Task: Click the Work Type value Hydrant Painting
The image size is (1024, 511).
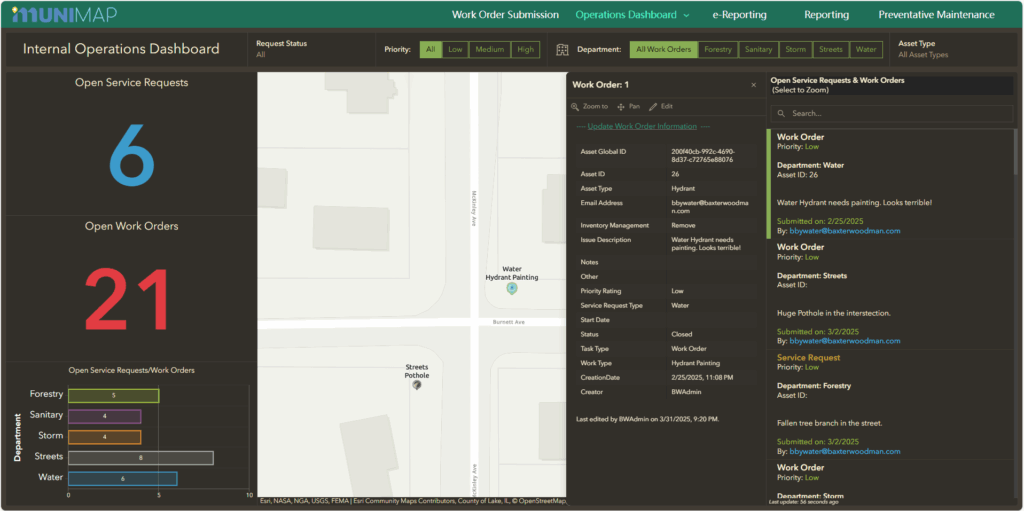Action: (x=696, y=363)
